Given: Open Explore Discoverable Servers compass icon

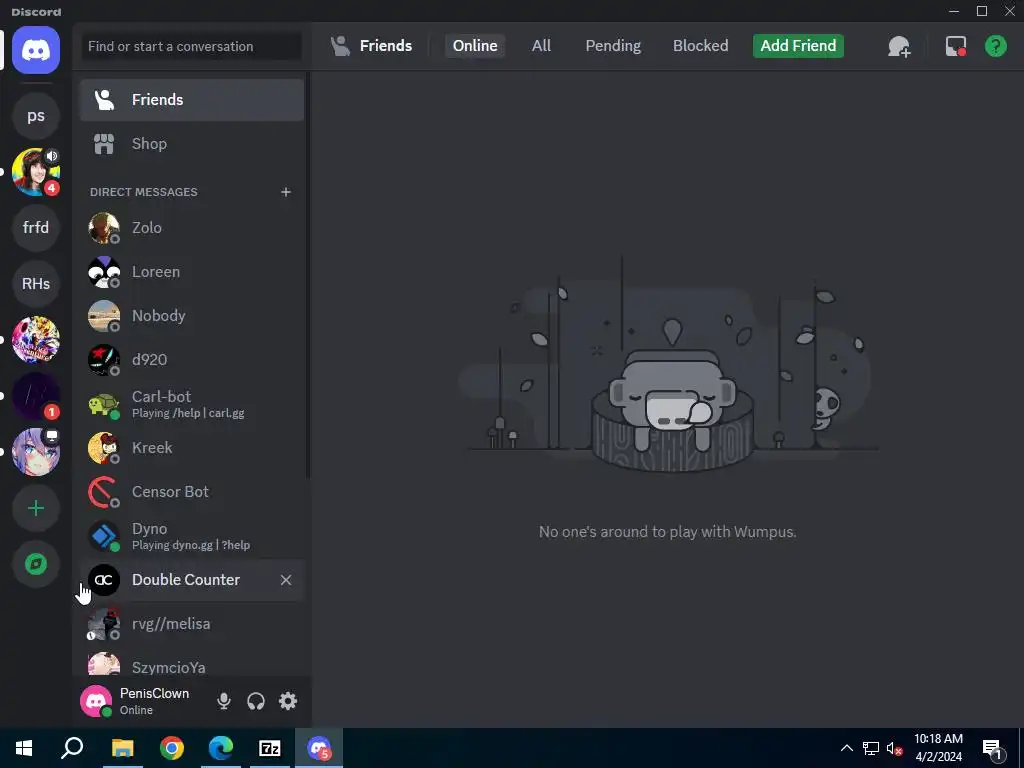Looking at the screenshot, I should point(36,564).
